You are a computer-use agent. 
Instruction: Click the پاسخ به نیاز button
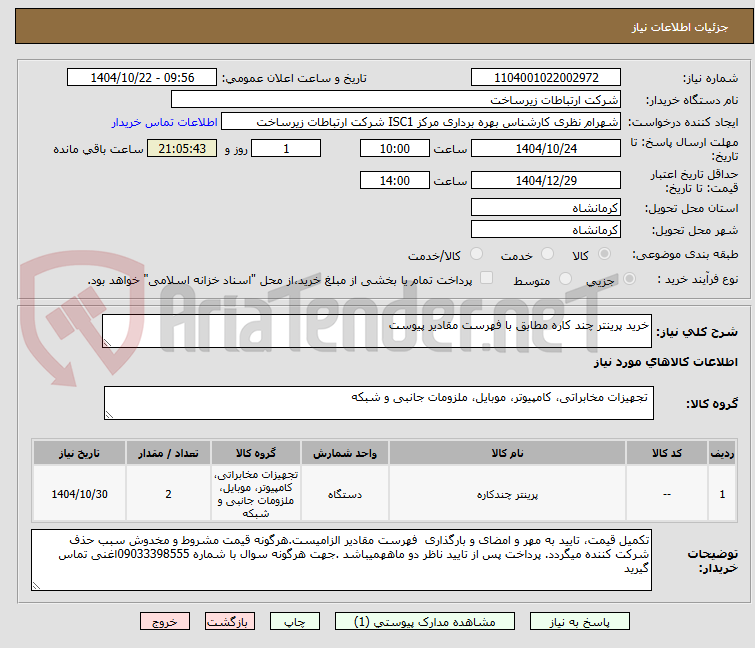[x=579, y=622]
